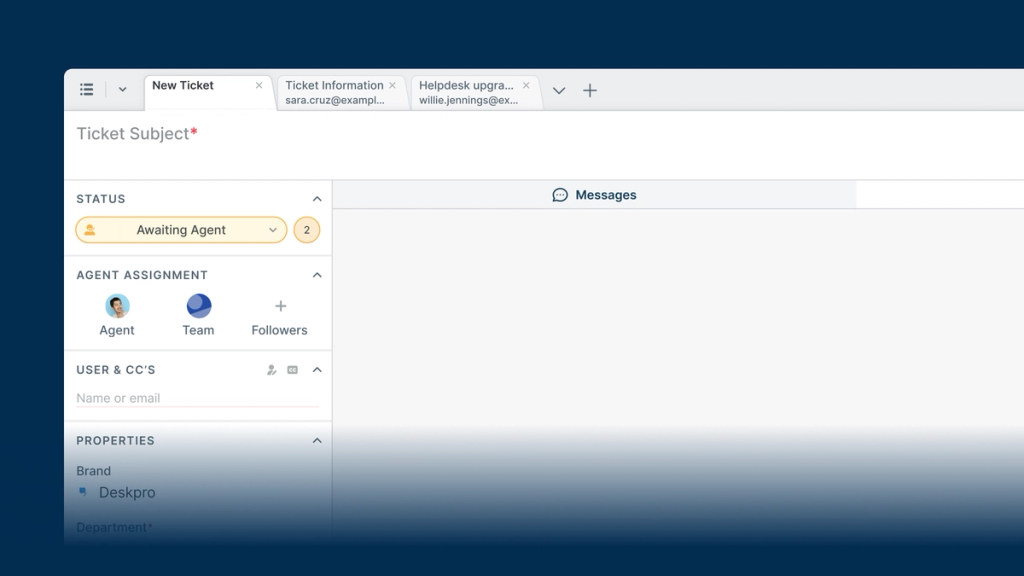Close the Helpdesk upgrade tab
Viewport: 1024px width, 576px height.
tap(526, 86)
